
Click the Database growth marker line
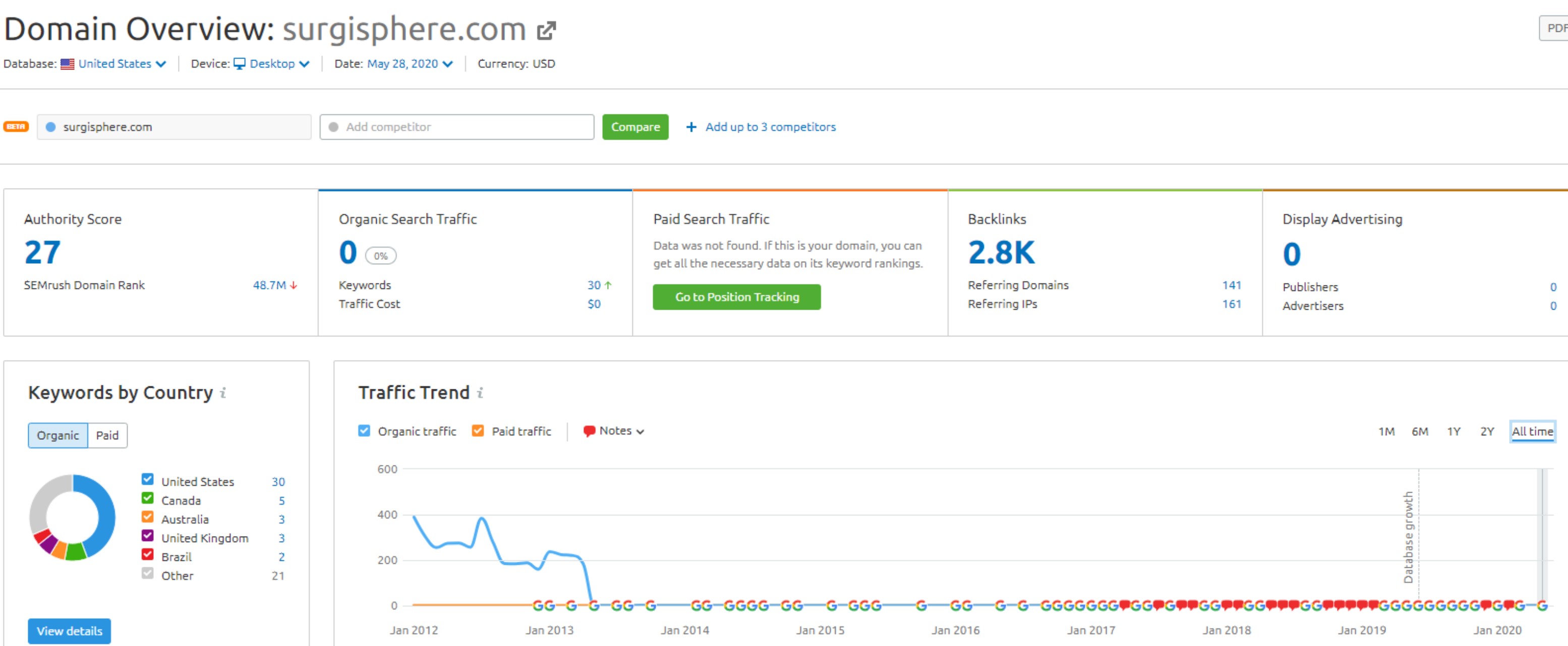[x=1418, y=536]
